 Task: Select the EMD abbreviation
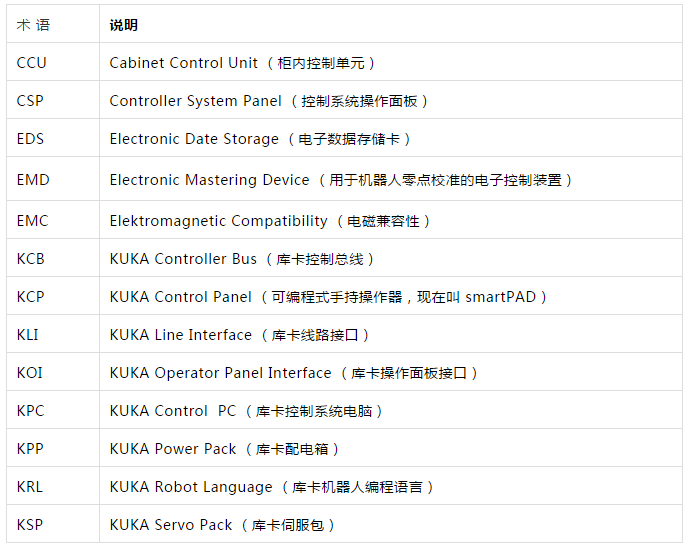pos(33,180)
